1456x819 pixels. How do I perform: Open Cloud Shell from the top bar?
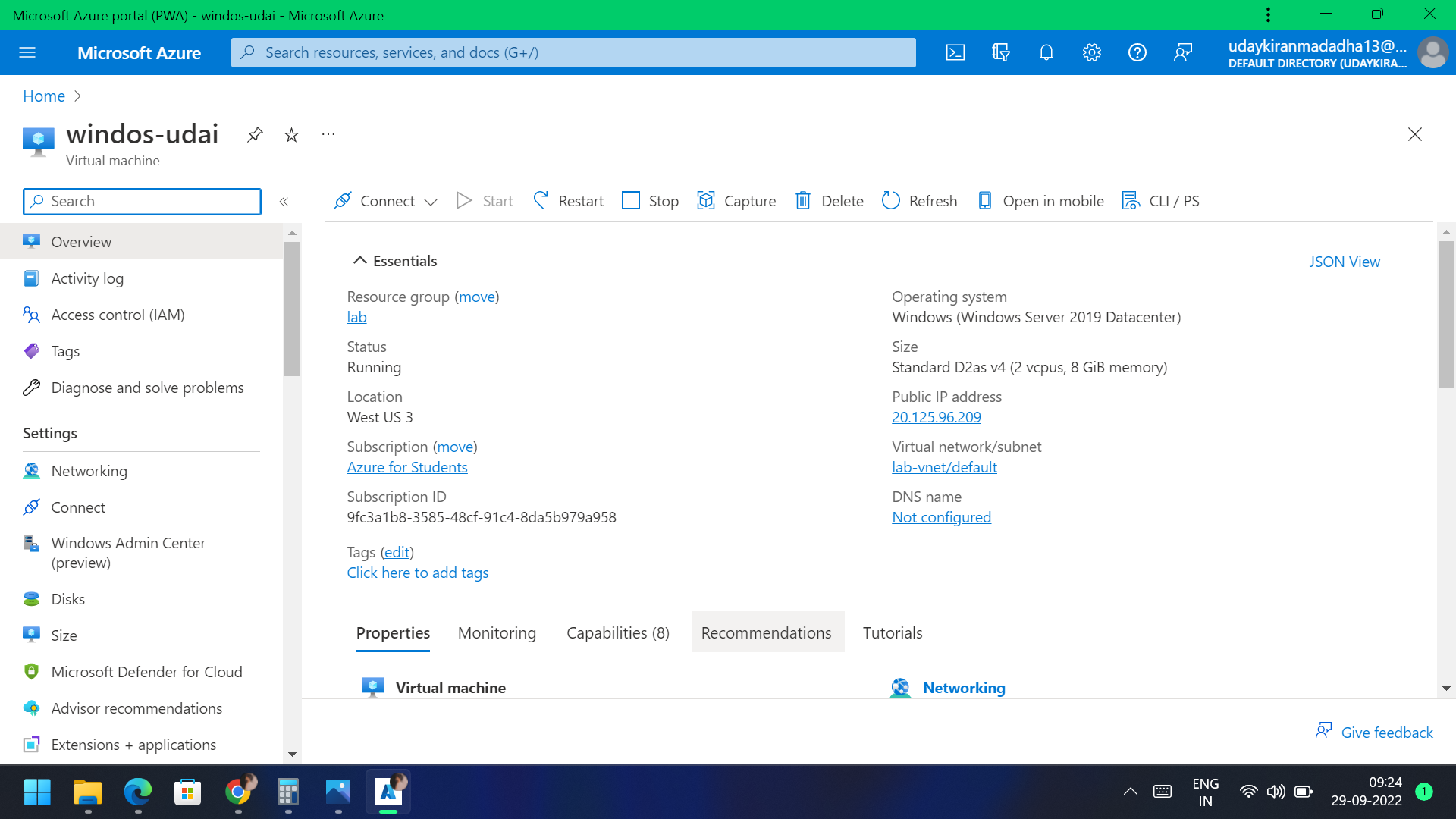[x=955, y=52]
